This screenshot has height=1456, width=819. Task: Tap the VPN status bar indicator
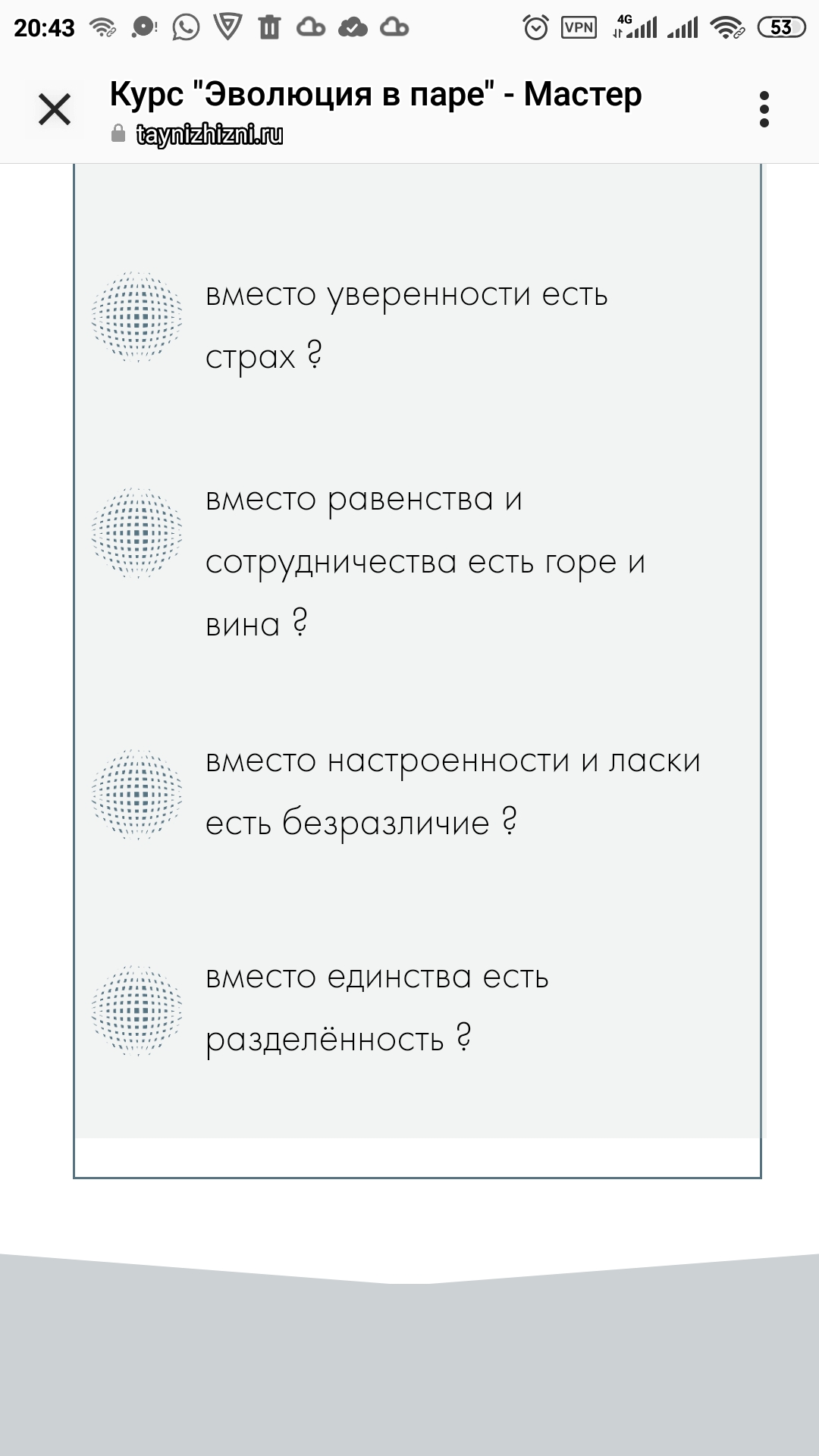[579, 28]
